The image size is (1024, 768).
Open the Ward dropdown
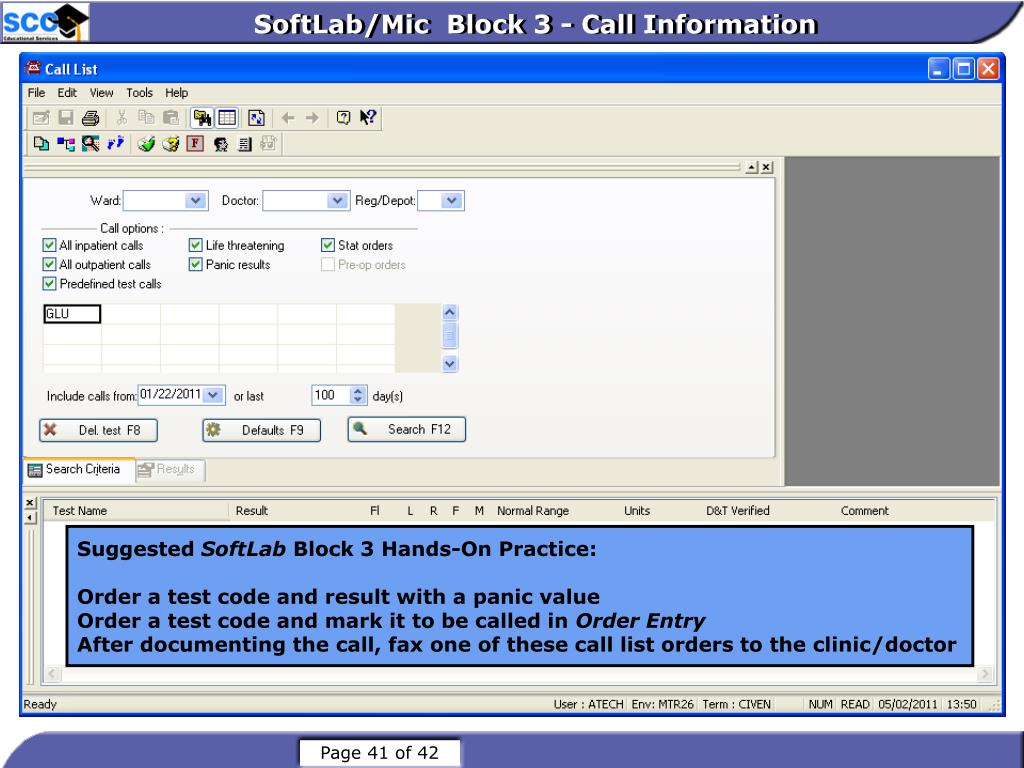click(195, 200)
